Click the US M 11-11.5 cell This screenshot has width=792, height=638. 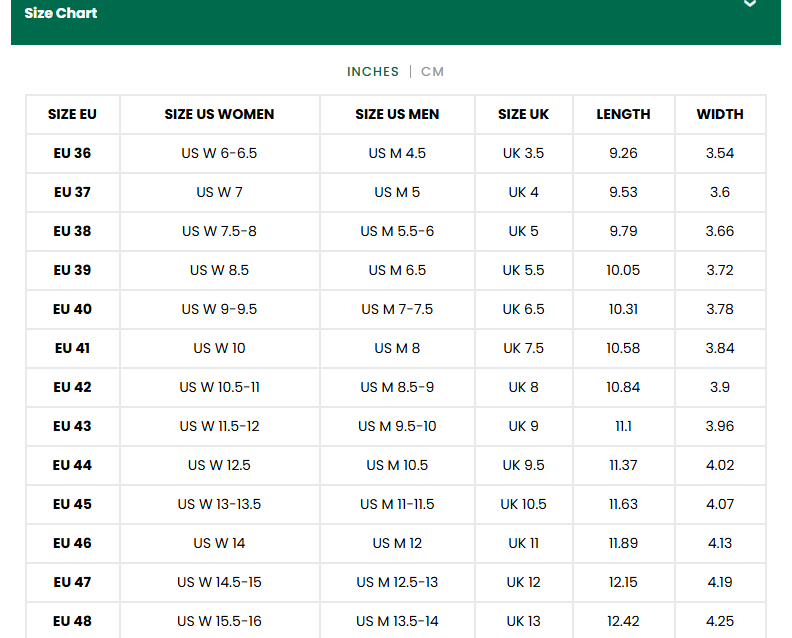point(397,504)
